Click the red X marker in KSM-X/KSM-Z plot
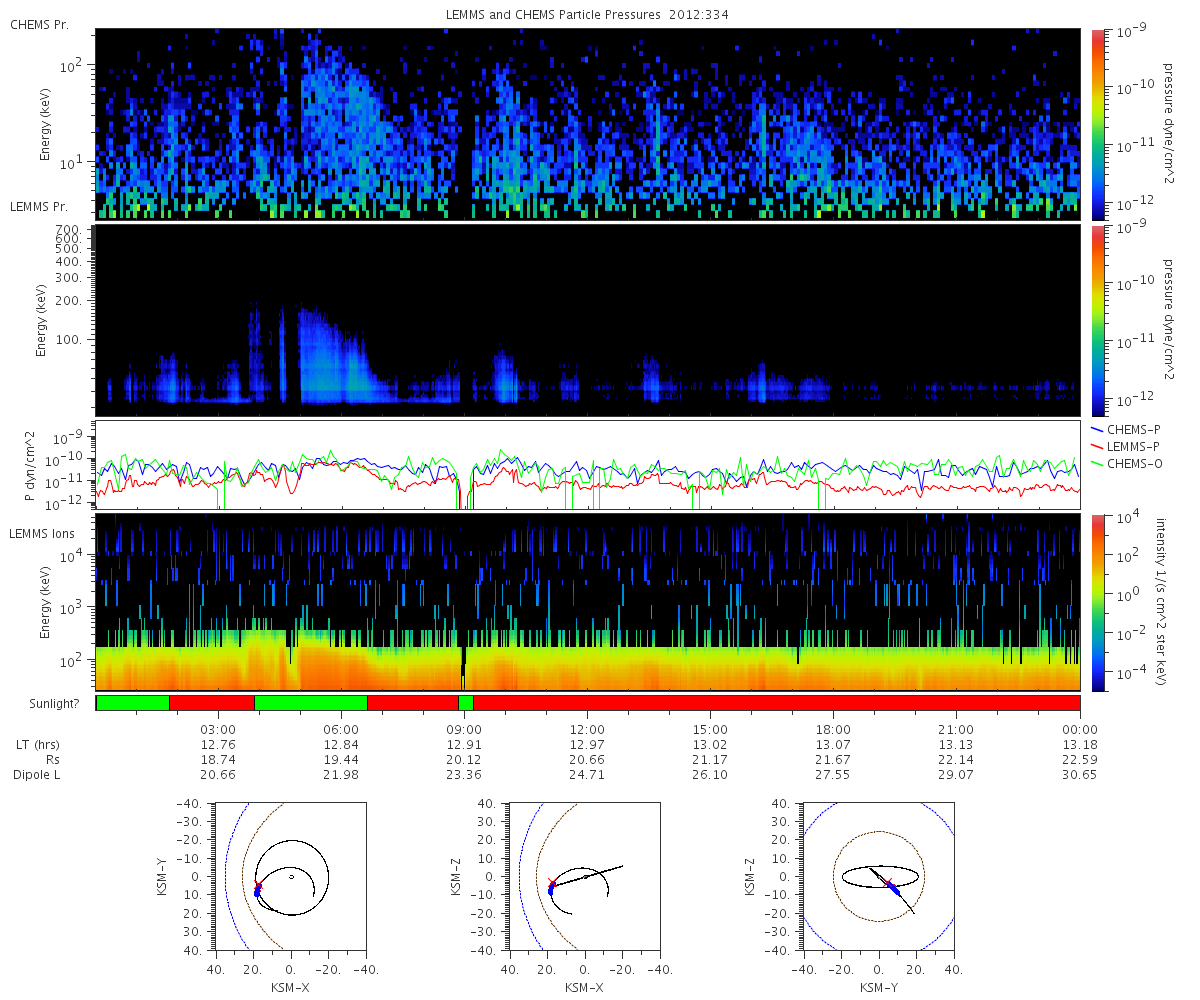Viewport: 1200px width, 1000px height. click(x=551, y=882)
